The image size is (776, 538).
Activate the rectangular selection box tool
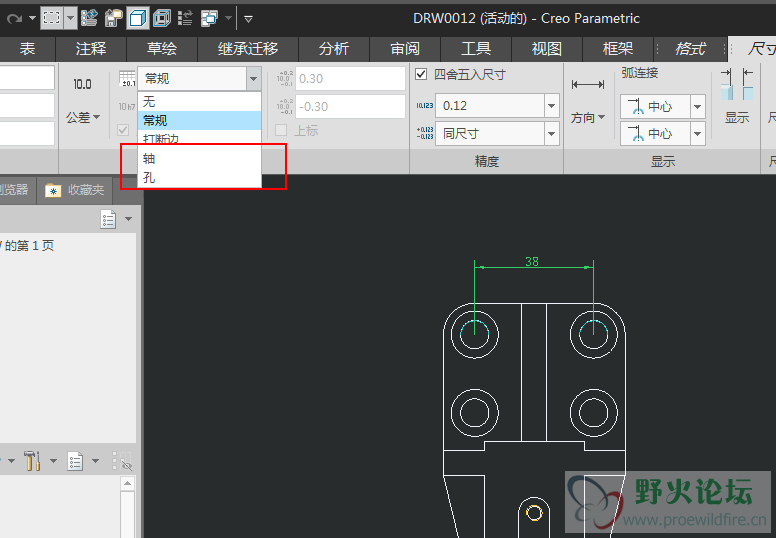(x=52, y=19)
